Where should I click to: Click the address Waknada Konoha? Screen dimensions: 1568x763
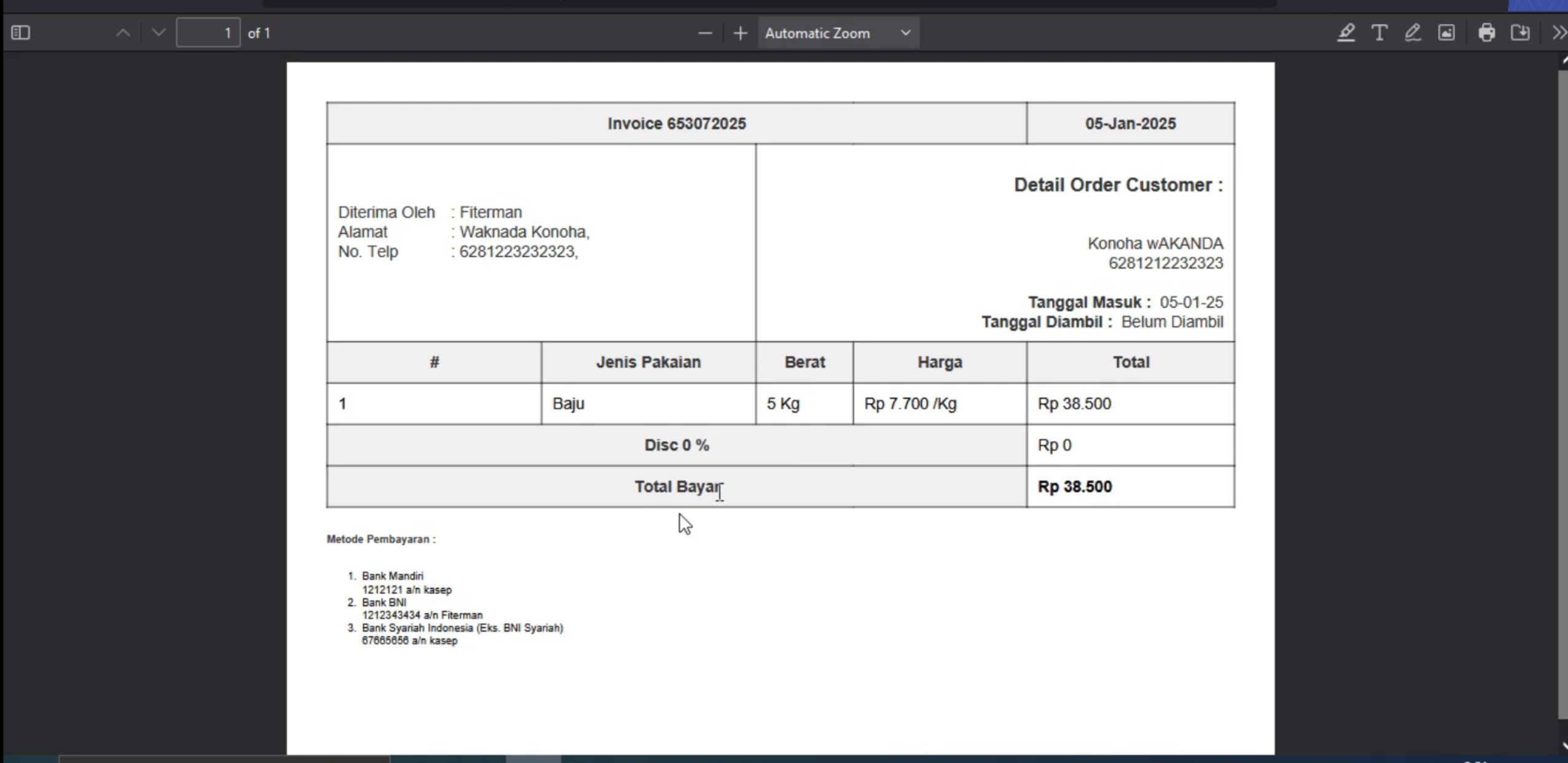[x=525, y=232]
